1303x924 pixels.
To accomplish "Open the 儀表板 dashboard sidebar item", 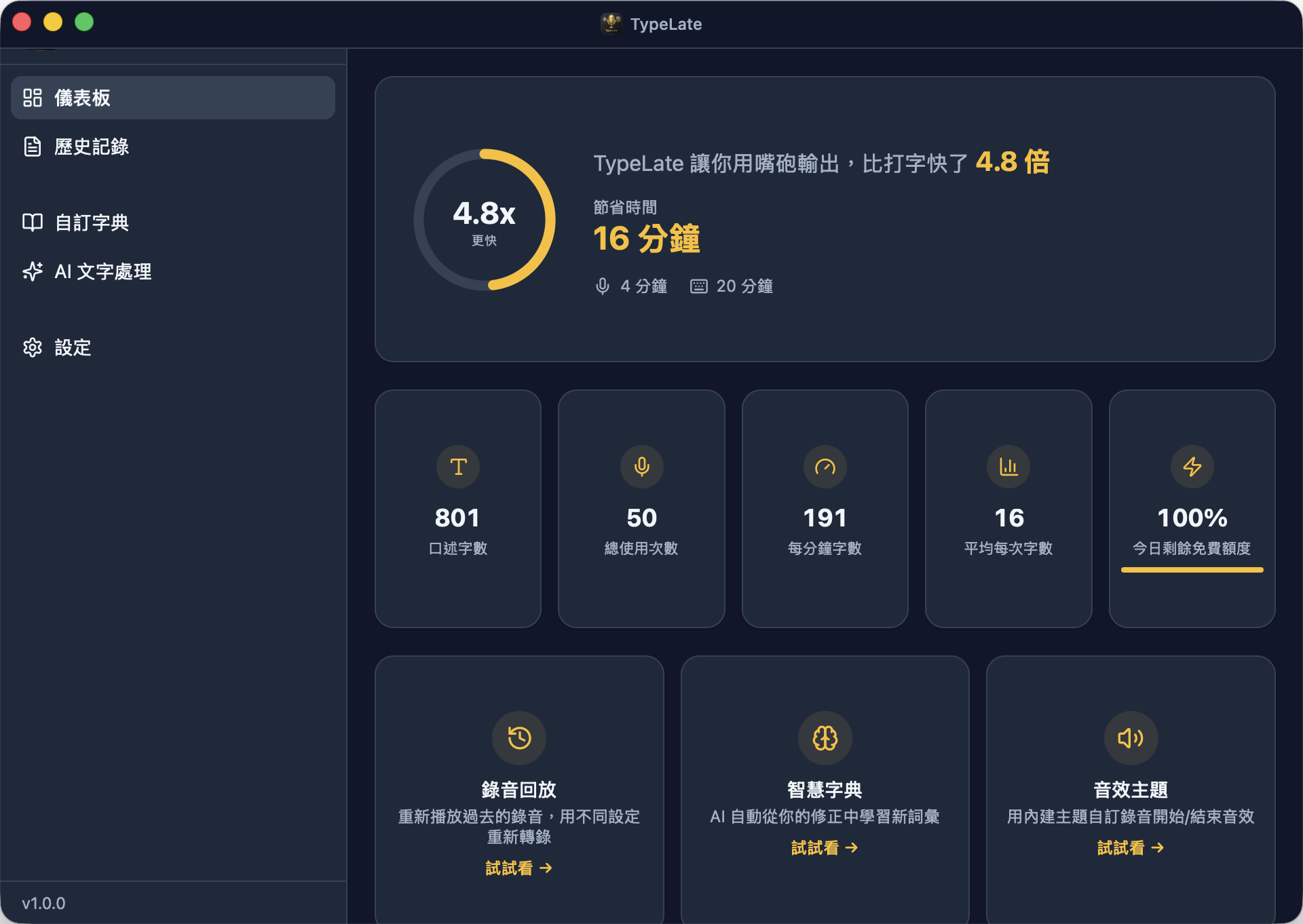I will point(173,98).
